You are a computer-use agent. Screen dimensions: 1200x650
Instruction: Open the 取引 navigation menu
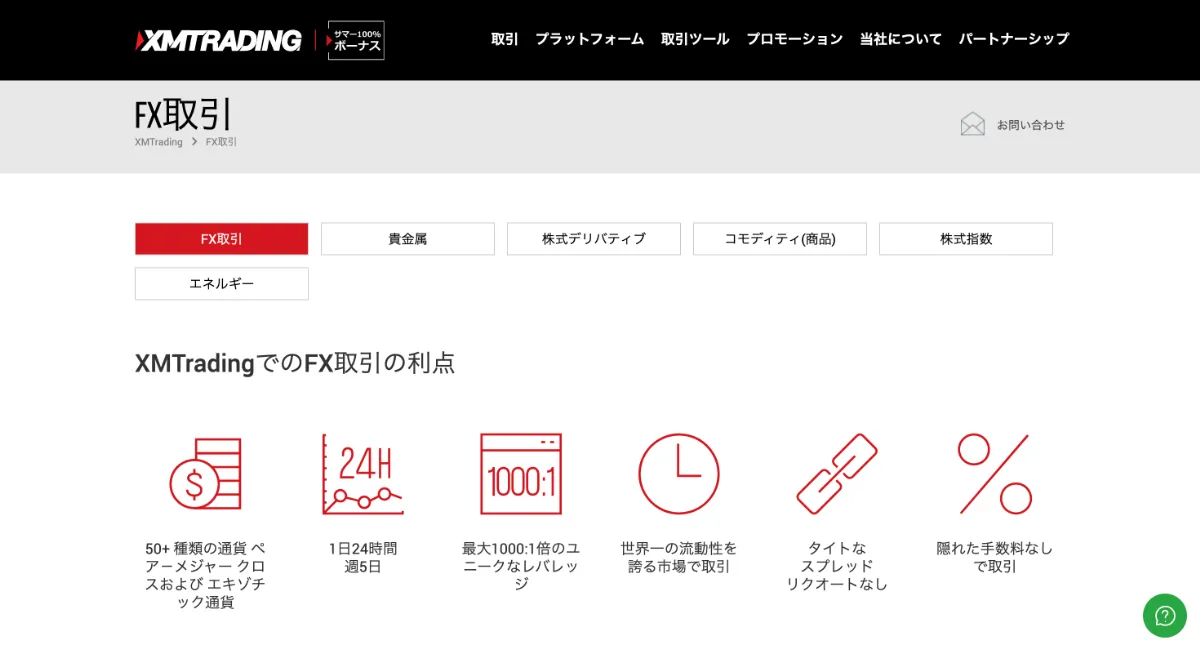tap(503, 39)
